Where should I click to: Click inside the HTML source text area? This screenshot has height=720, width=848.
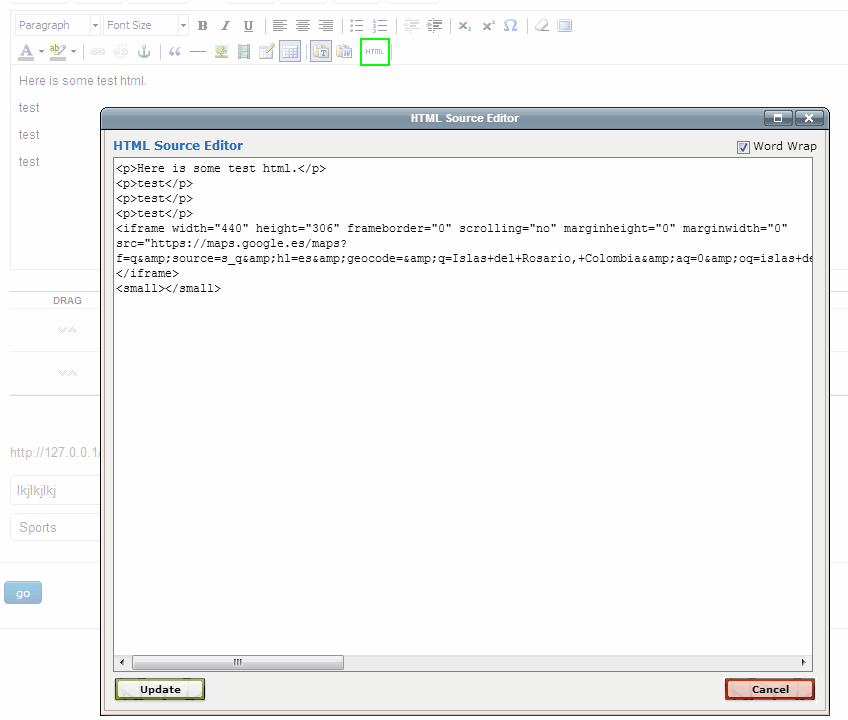point(460,450)
